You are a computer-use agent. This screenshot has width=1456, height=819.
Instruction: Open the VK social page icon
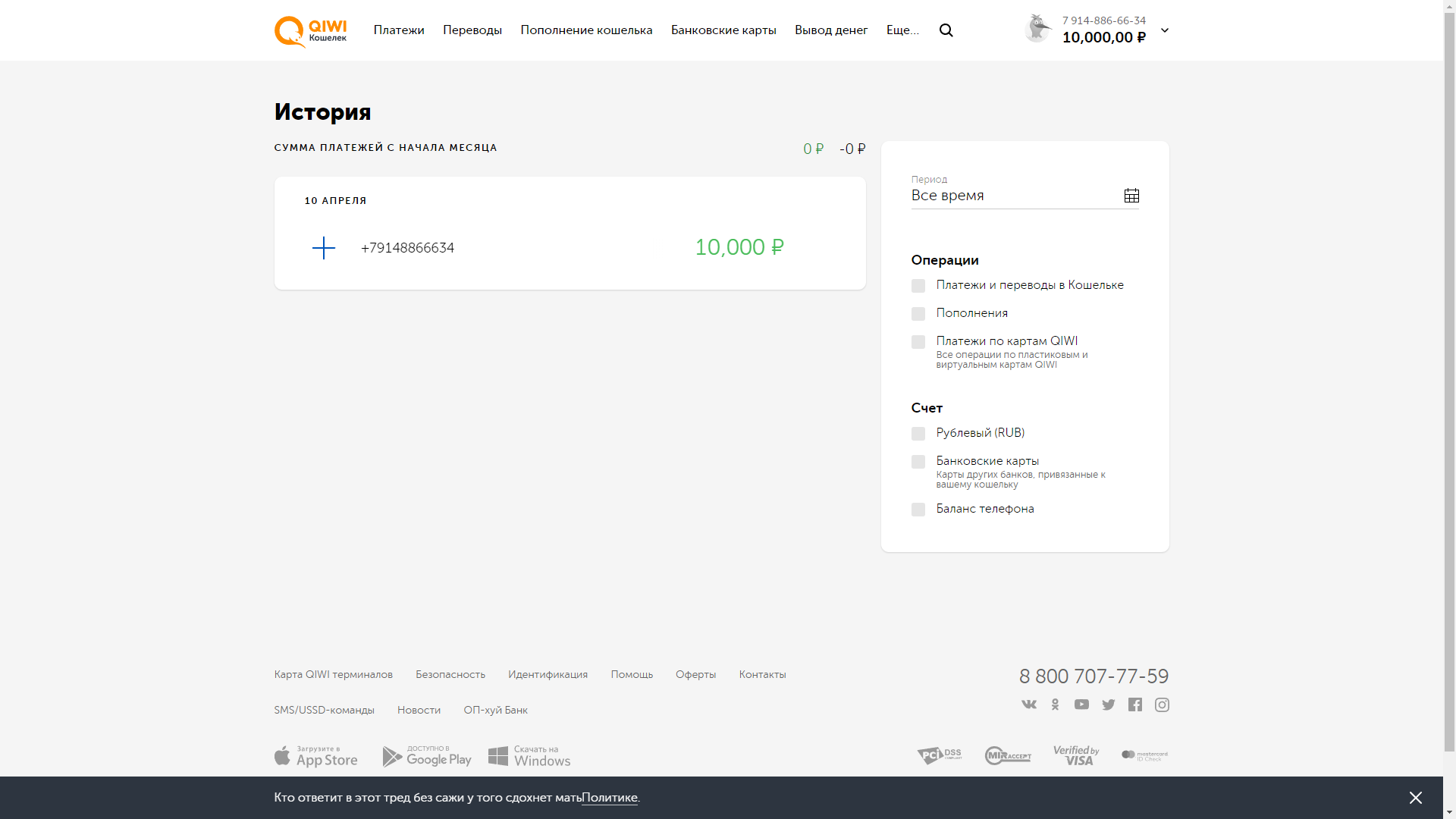point(1028,704)
